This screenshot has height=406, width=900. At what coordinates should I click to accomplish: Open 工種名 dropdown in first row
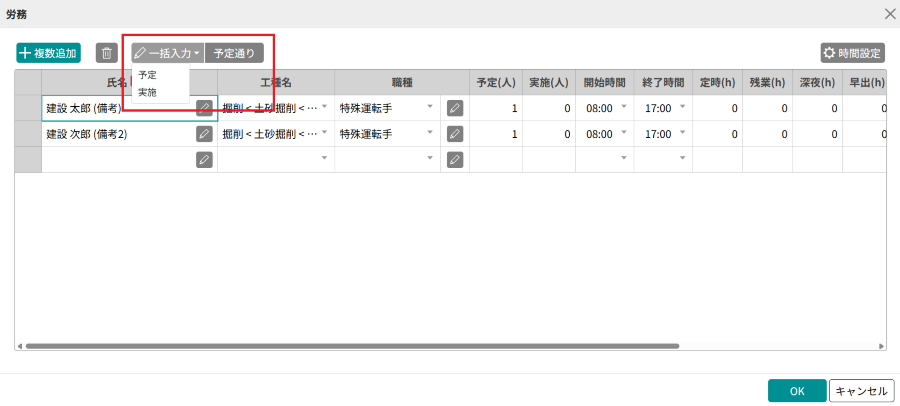pos(324,107)
